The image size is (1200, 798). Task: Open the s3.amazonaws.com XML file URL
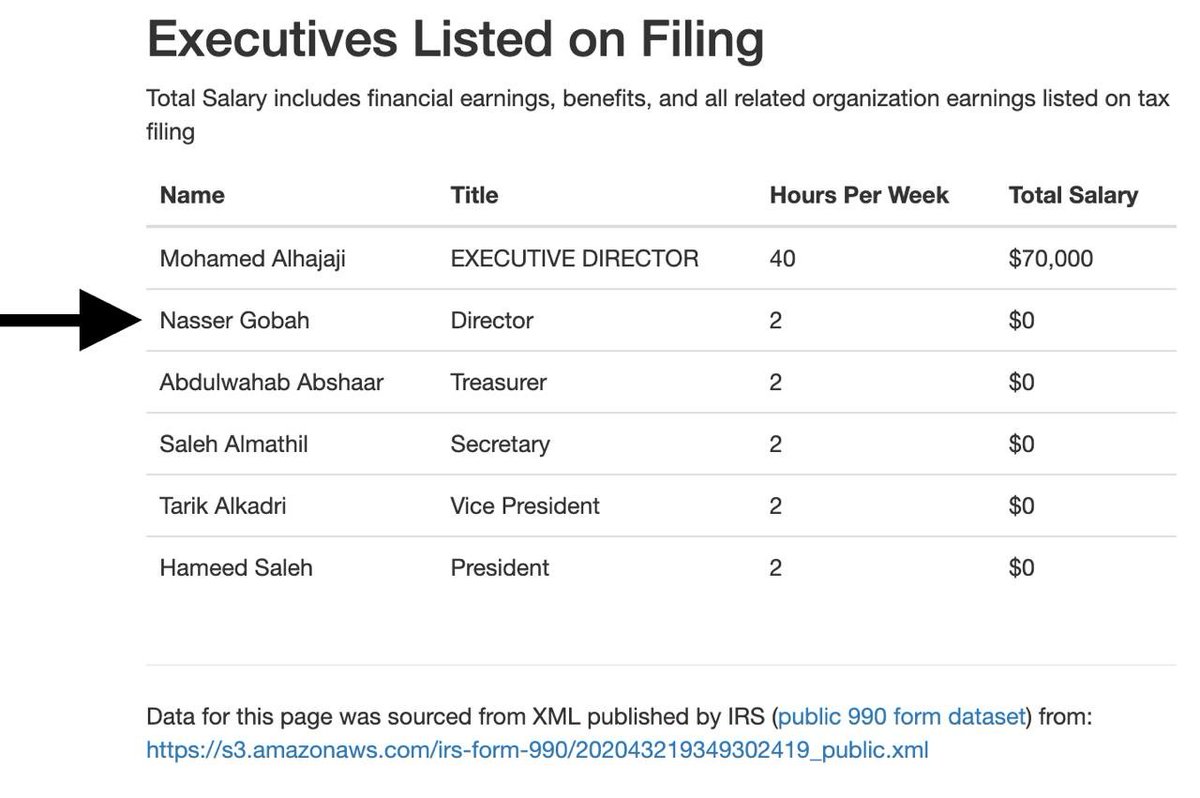click(x=537, y=749)
